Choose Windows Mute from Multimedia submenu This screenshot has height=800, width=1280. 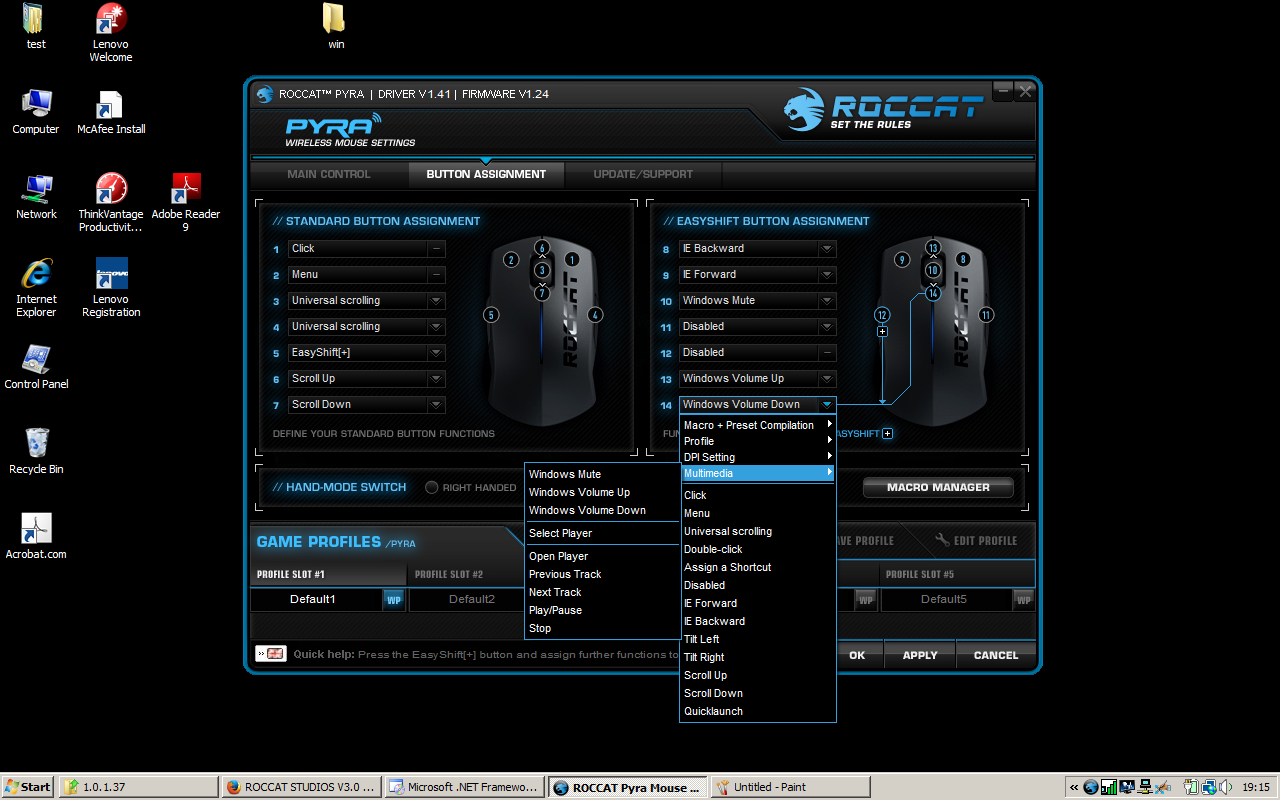click(603, 474)
